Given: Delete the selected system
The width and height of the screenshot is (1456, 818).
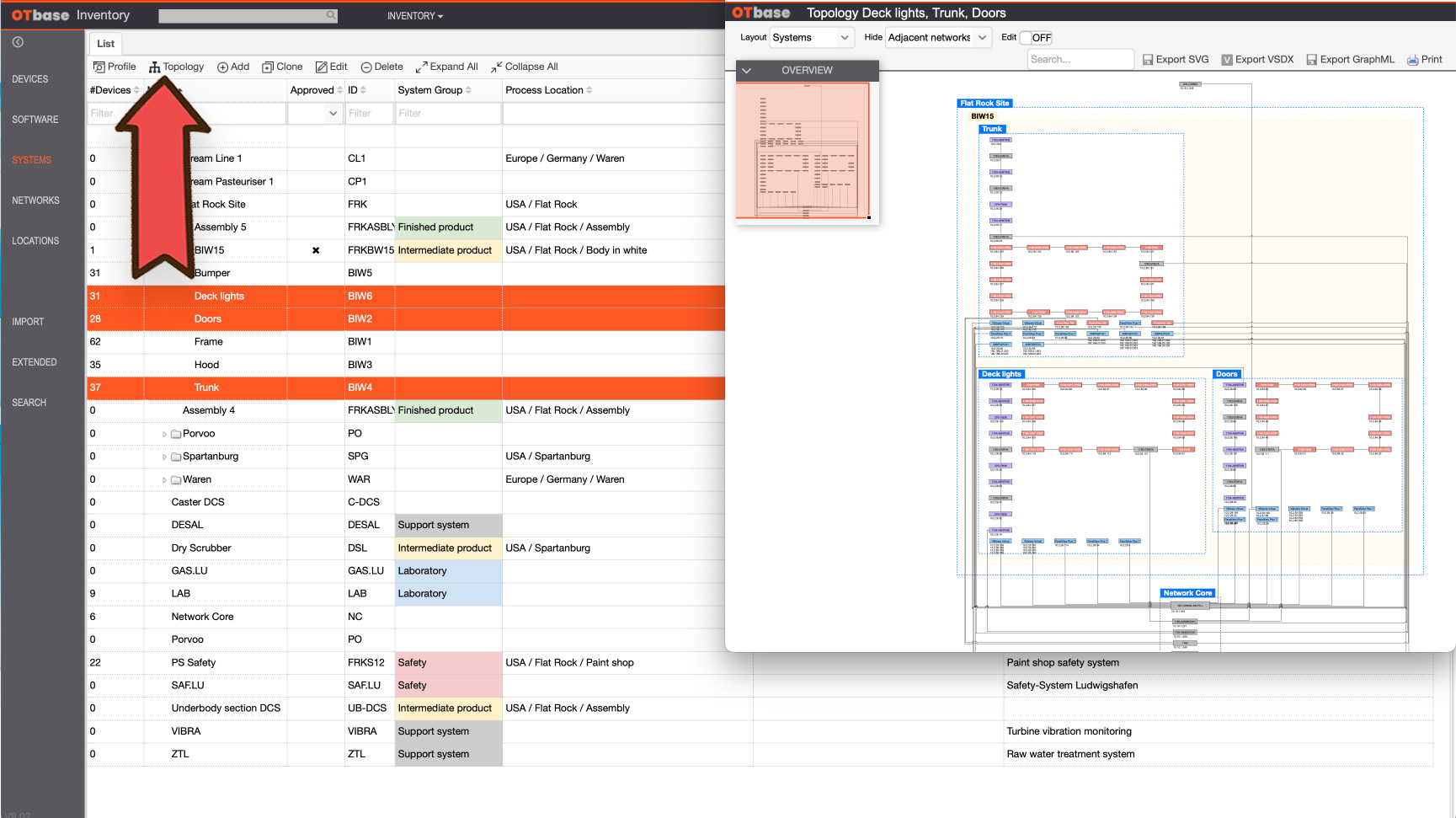Looking at the screenshot, I should coord(381,67).
